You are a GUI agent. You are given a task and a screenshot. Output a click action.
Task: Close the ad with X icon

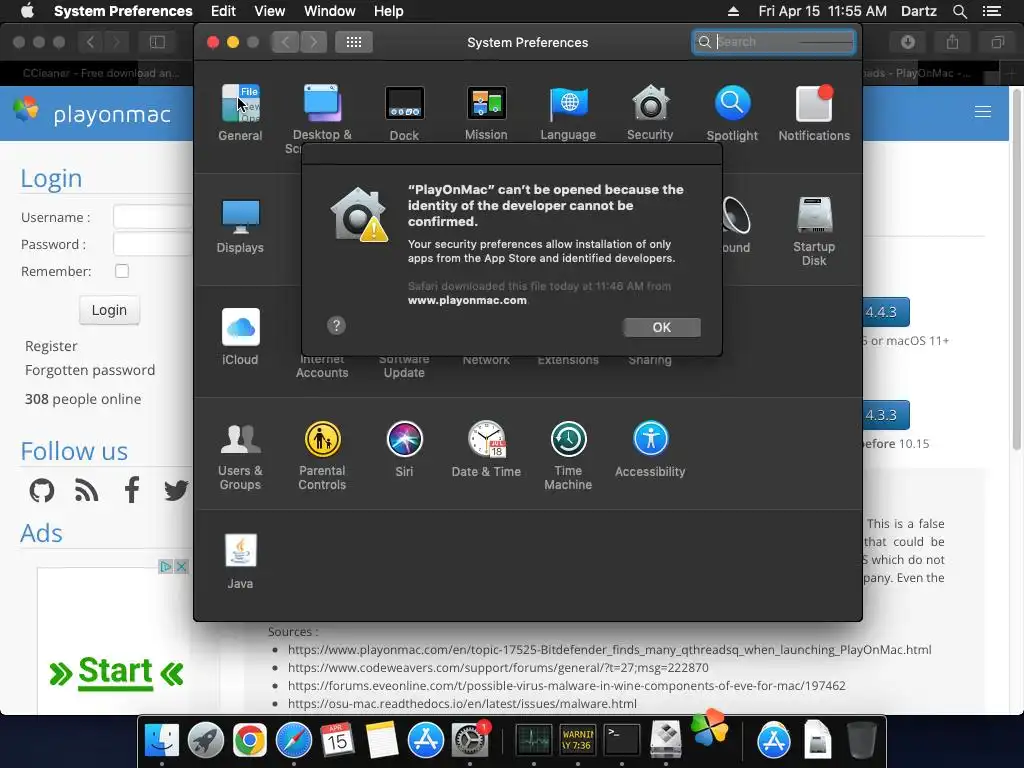(x=182, y=566)
